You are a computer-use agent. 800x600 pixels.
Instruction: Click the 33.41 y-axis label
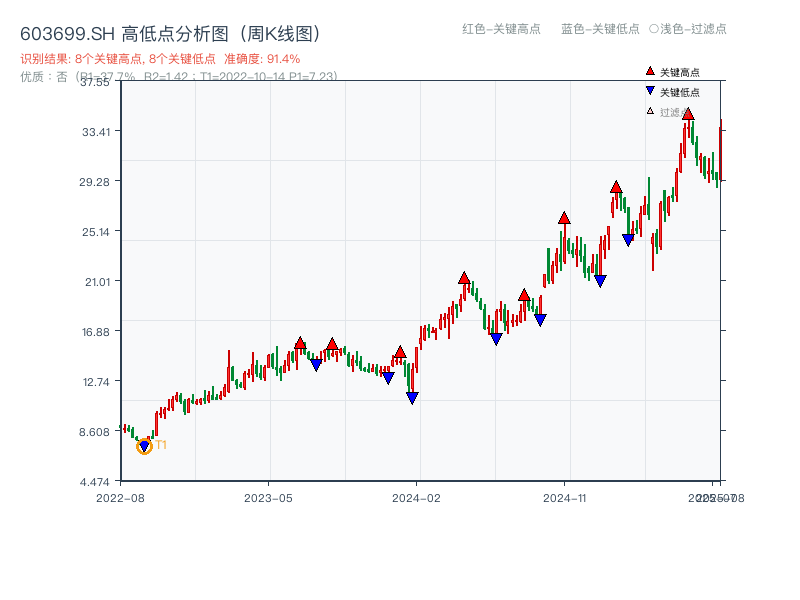[x=96, y=132]
